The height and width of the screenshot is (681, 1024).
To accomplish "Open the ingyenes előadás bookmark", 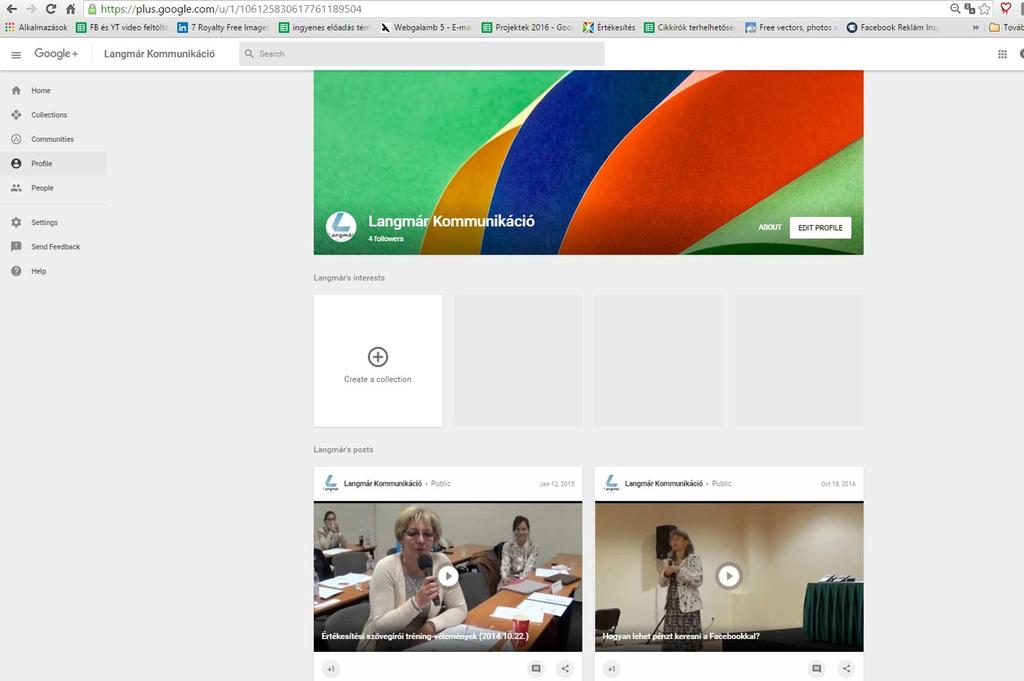I will [x=325, y=27].
